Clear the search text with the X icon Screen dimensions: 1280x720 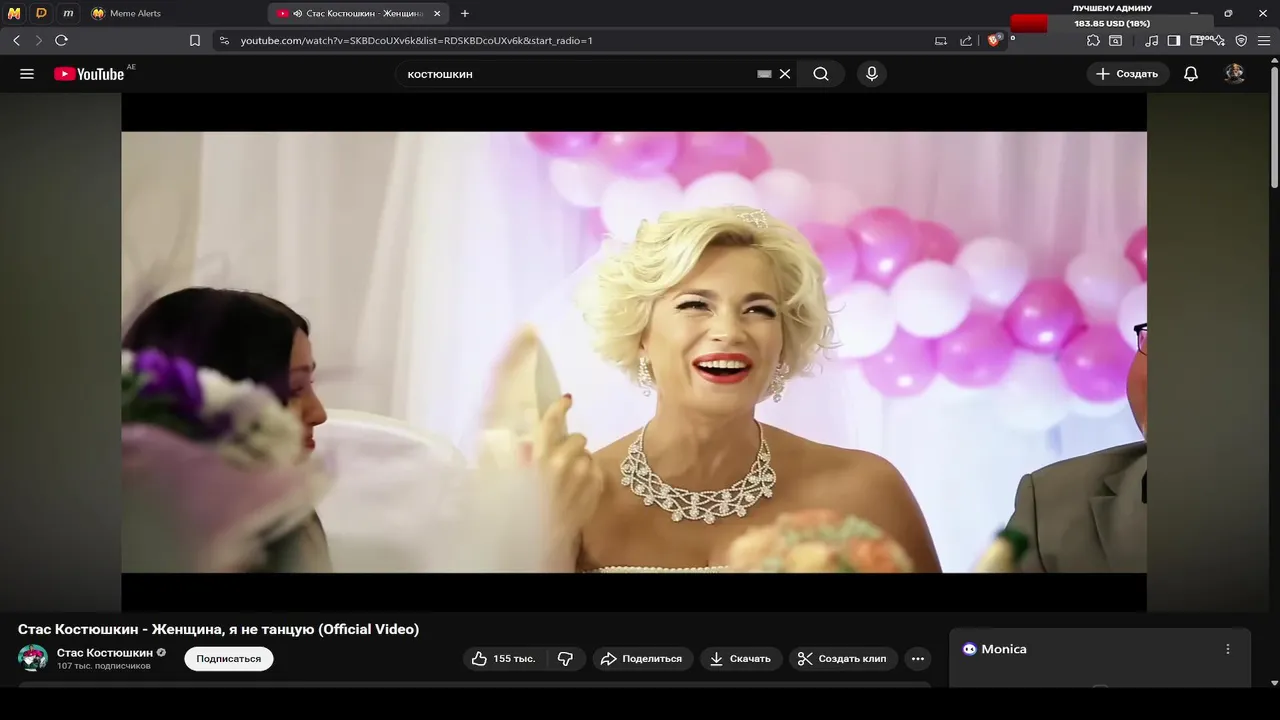click(x=785, y=74)
